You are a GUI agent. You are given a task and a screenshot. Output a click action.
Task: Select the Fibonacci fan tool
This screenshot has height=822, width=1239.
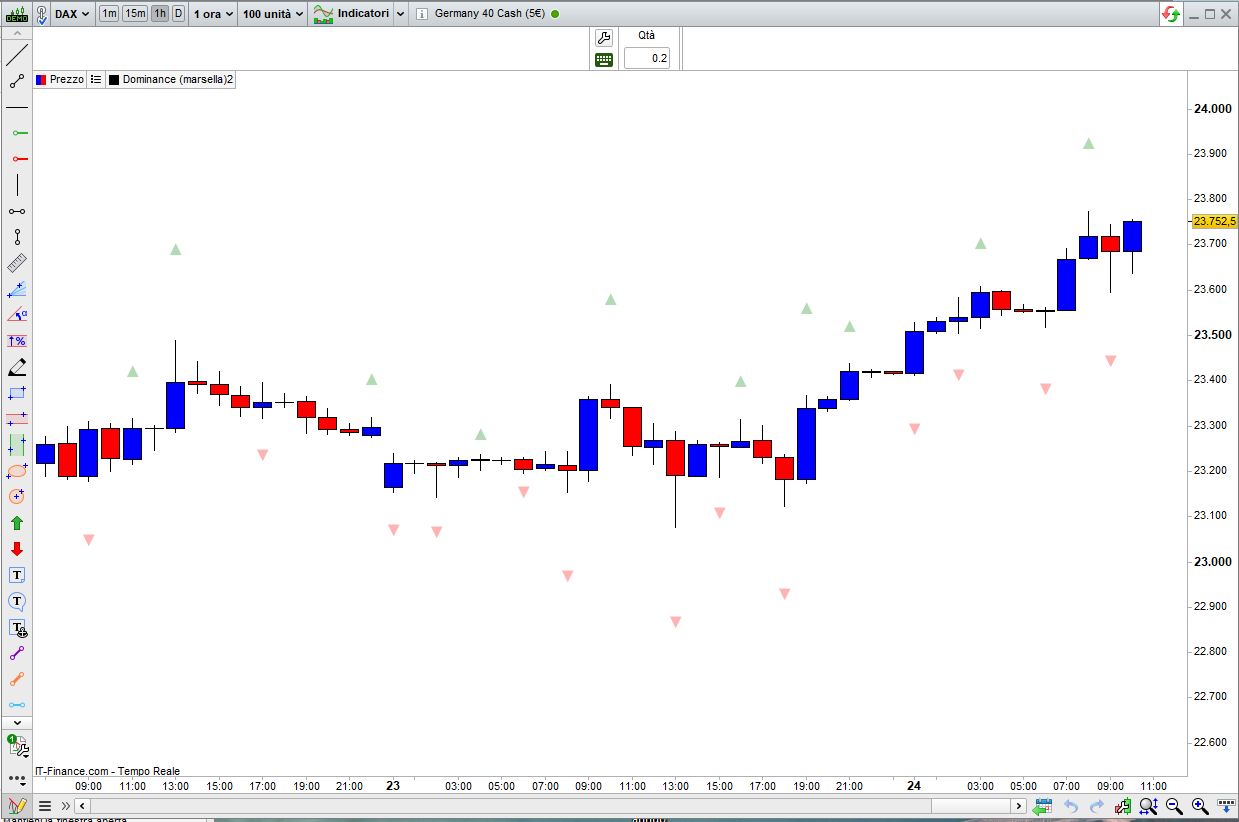tap(17, 289)
